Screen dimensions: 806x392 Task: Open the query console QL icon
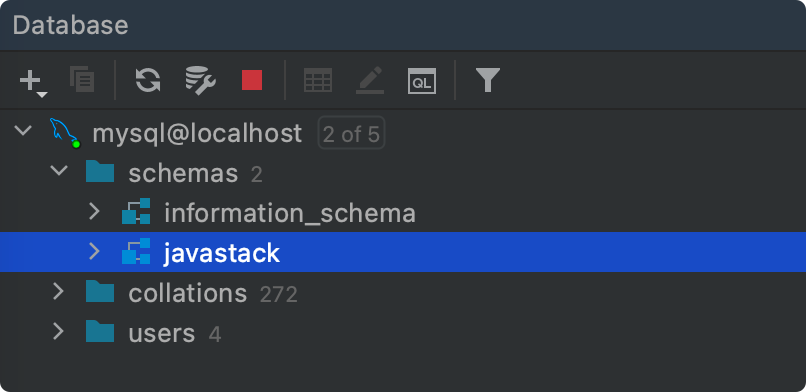pos(422,81)
